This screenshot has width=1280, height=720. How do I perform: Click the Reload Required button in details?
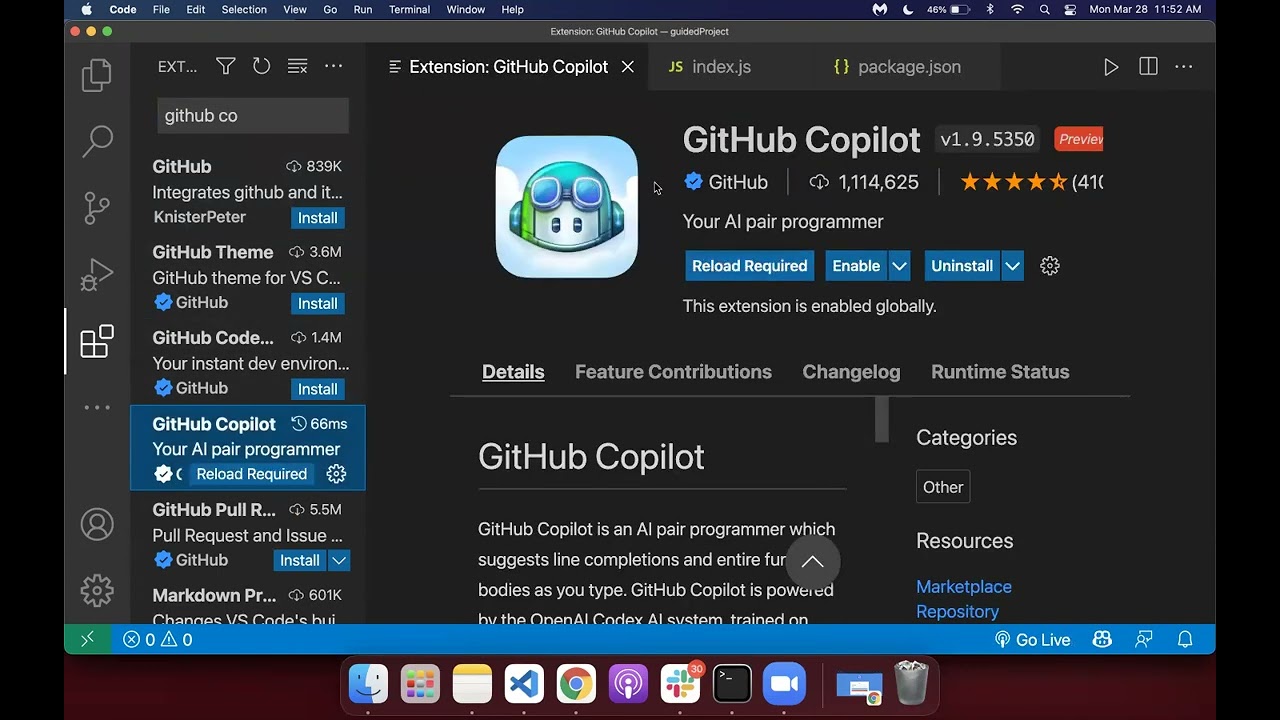click(x=750, y=266)
